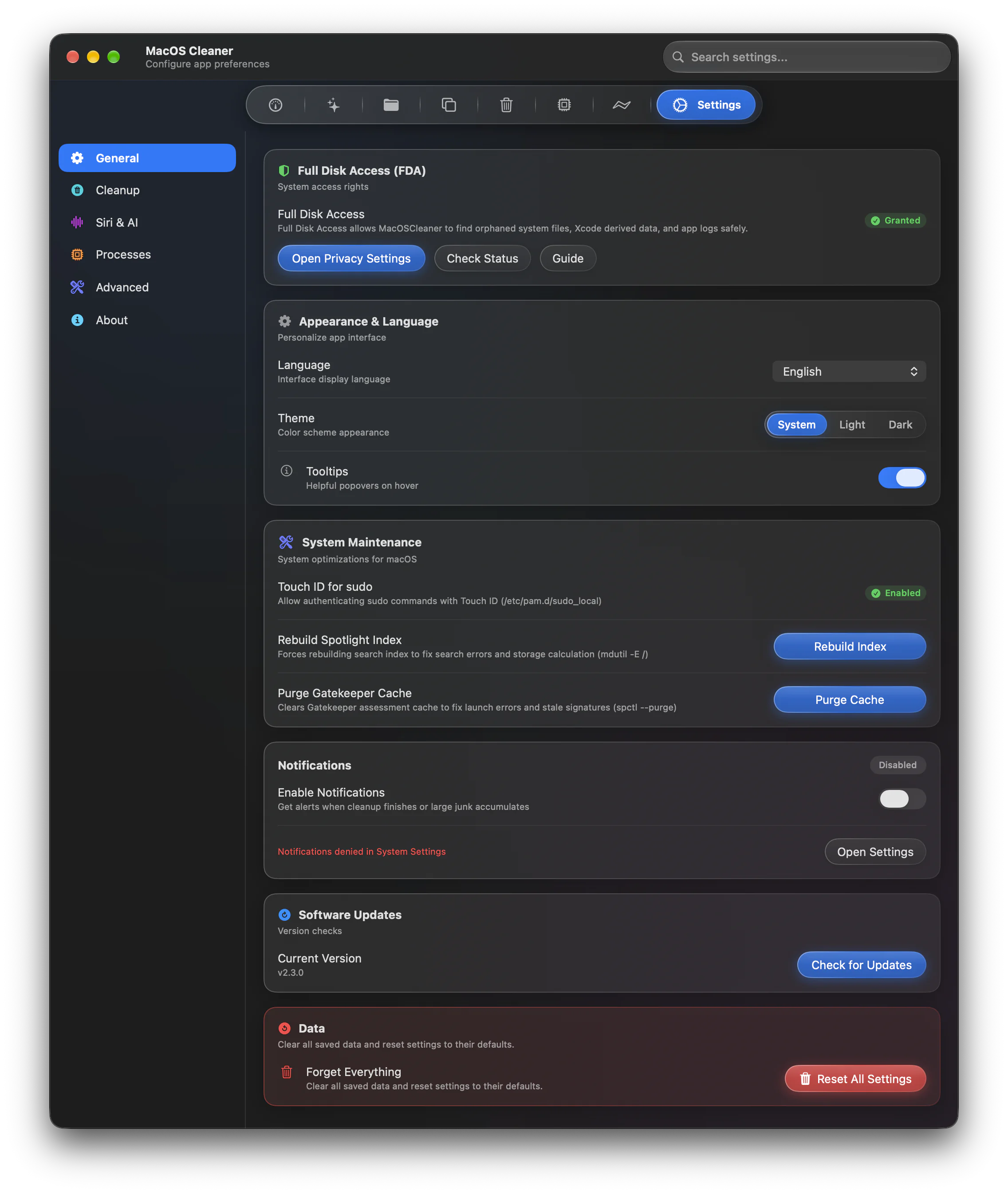The height and width of the screenshot is (1194, 1008).
Task: Go to Siri & AI settings
Action: click(147, 223)
